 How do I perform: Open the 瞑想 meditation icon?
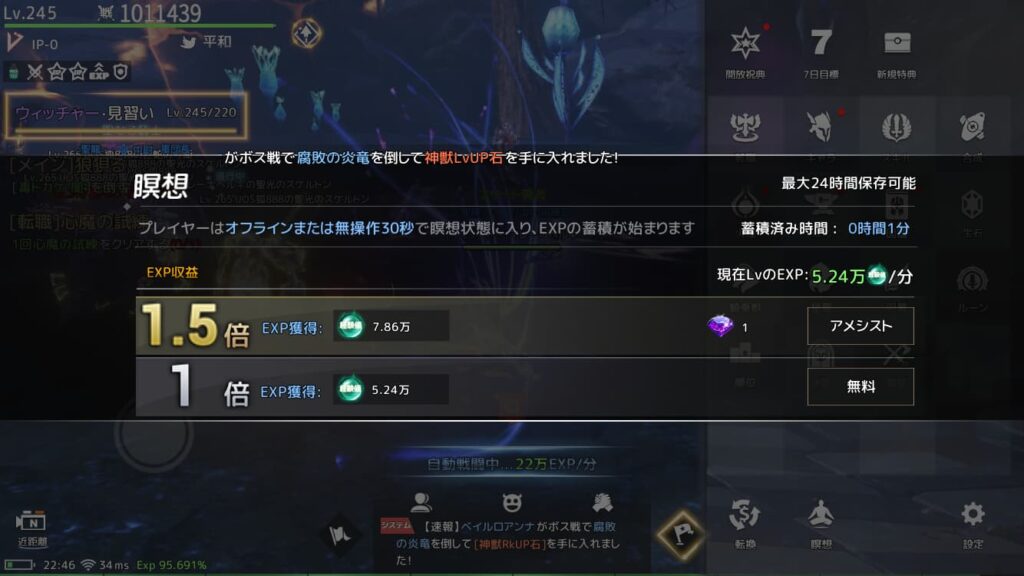click(x=821, y=523)
